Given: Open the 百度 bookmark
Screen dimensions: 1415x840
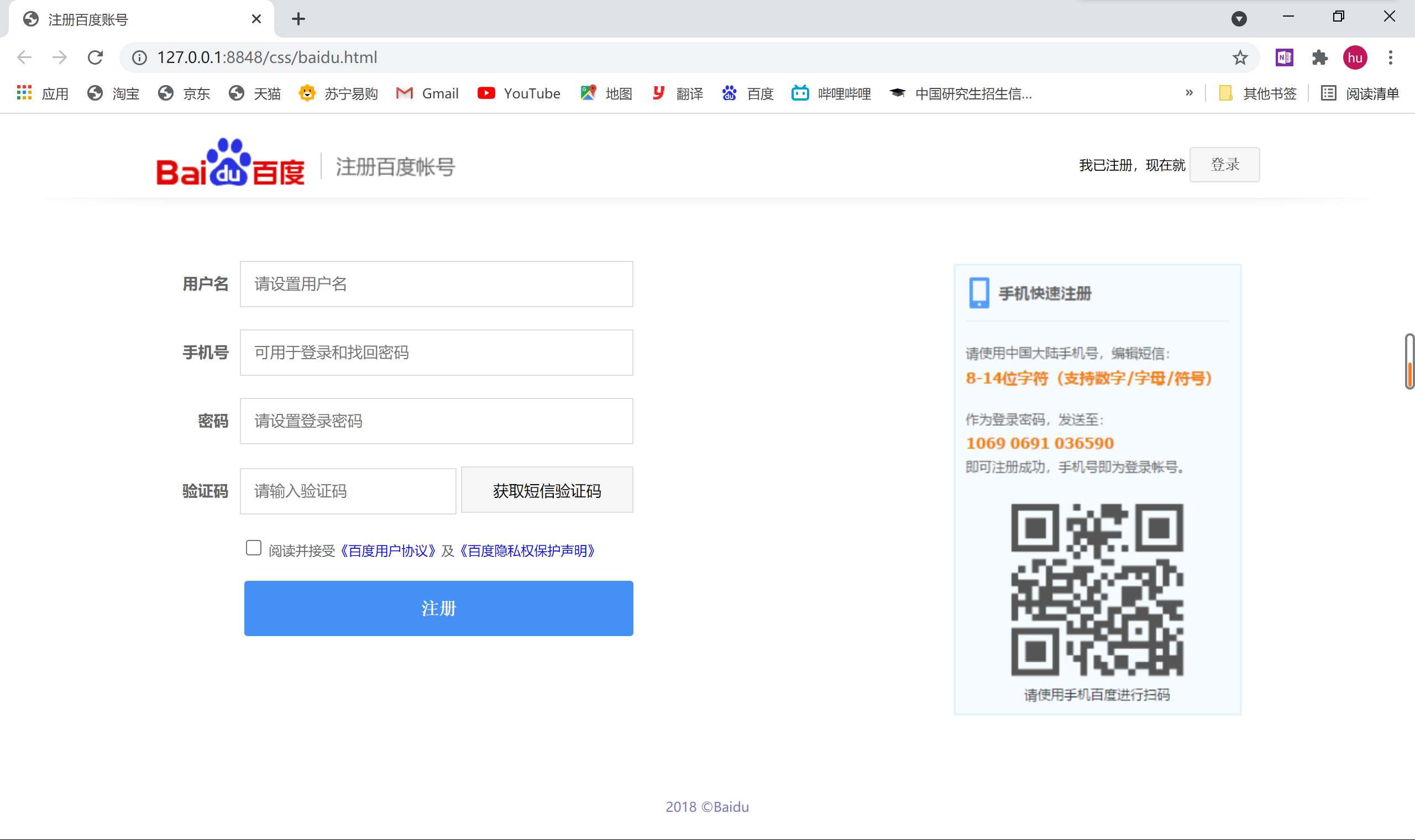Looking at the screenshot, I should click(x=748, y=93).
